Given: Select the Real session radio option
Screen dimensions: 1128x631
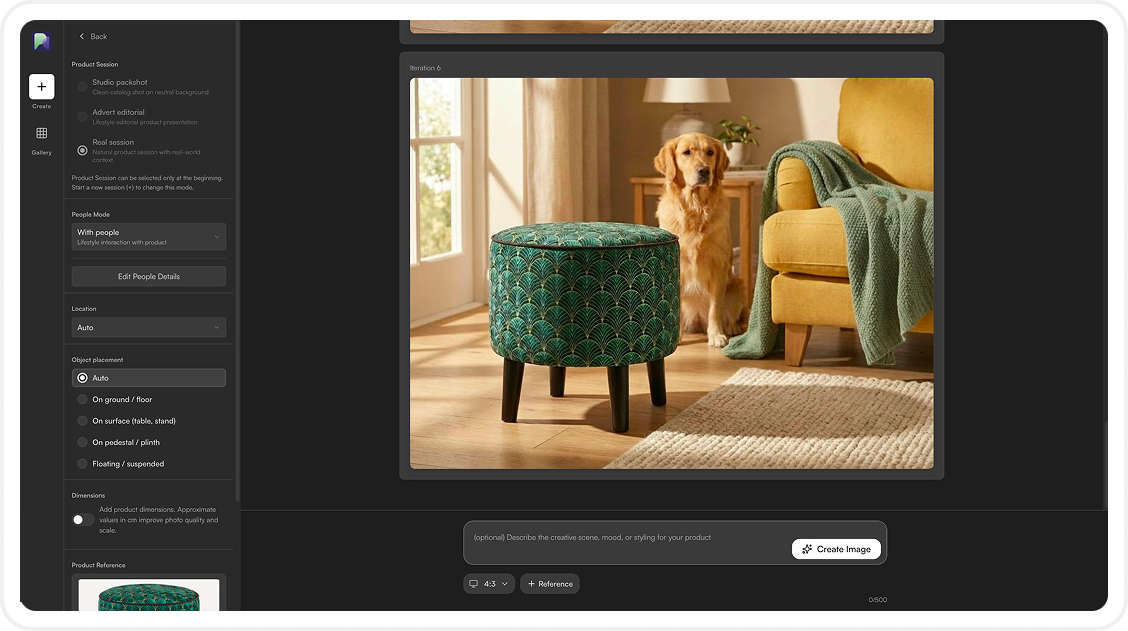Looking at the screenshot, I should pyautogui.click(x=82, y=150).
